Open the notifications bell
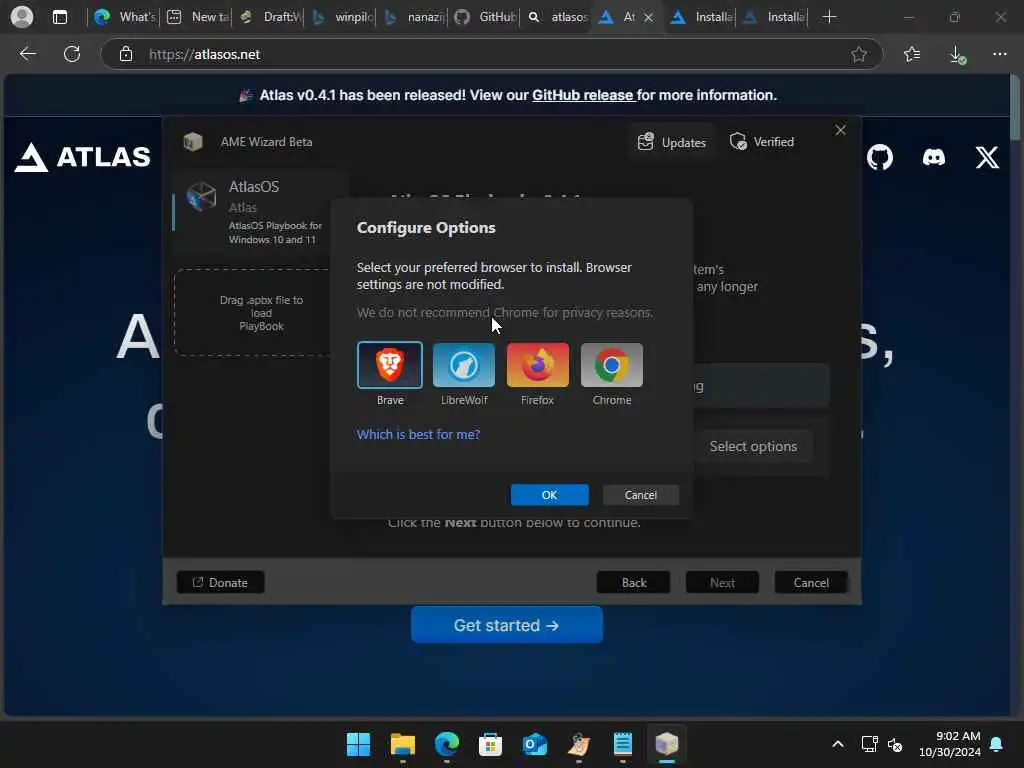The image size is (1024, 768). [x=997, y=744]
